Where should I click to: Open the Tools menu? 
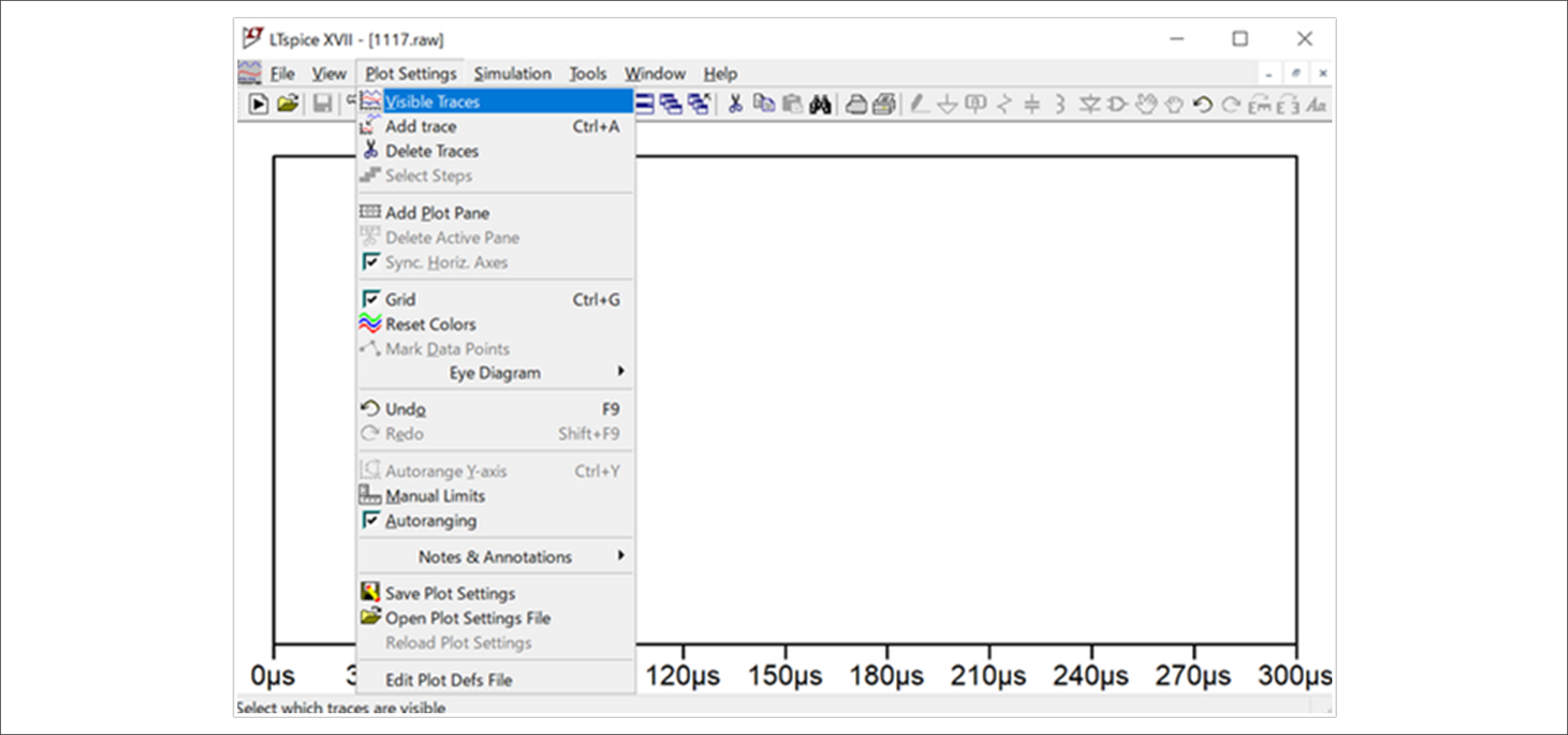588,73
